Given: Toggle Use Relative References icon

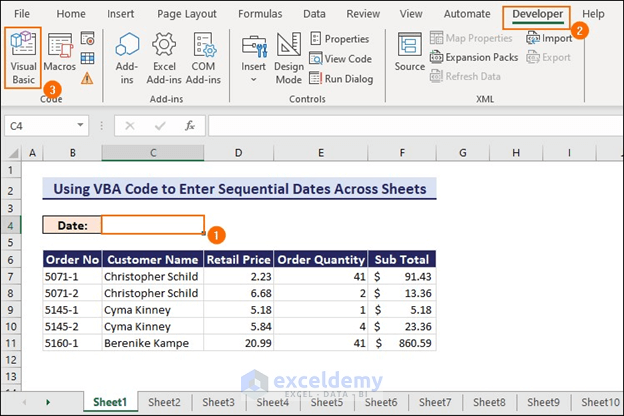Looking at the screenshot, I should [x=87, y=58].
